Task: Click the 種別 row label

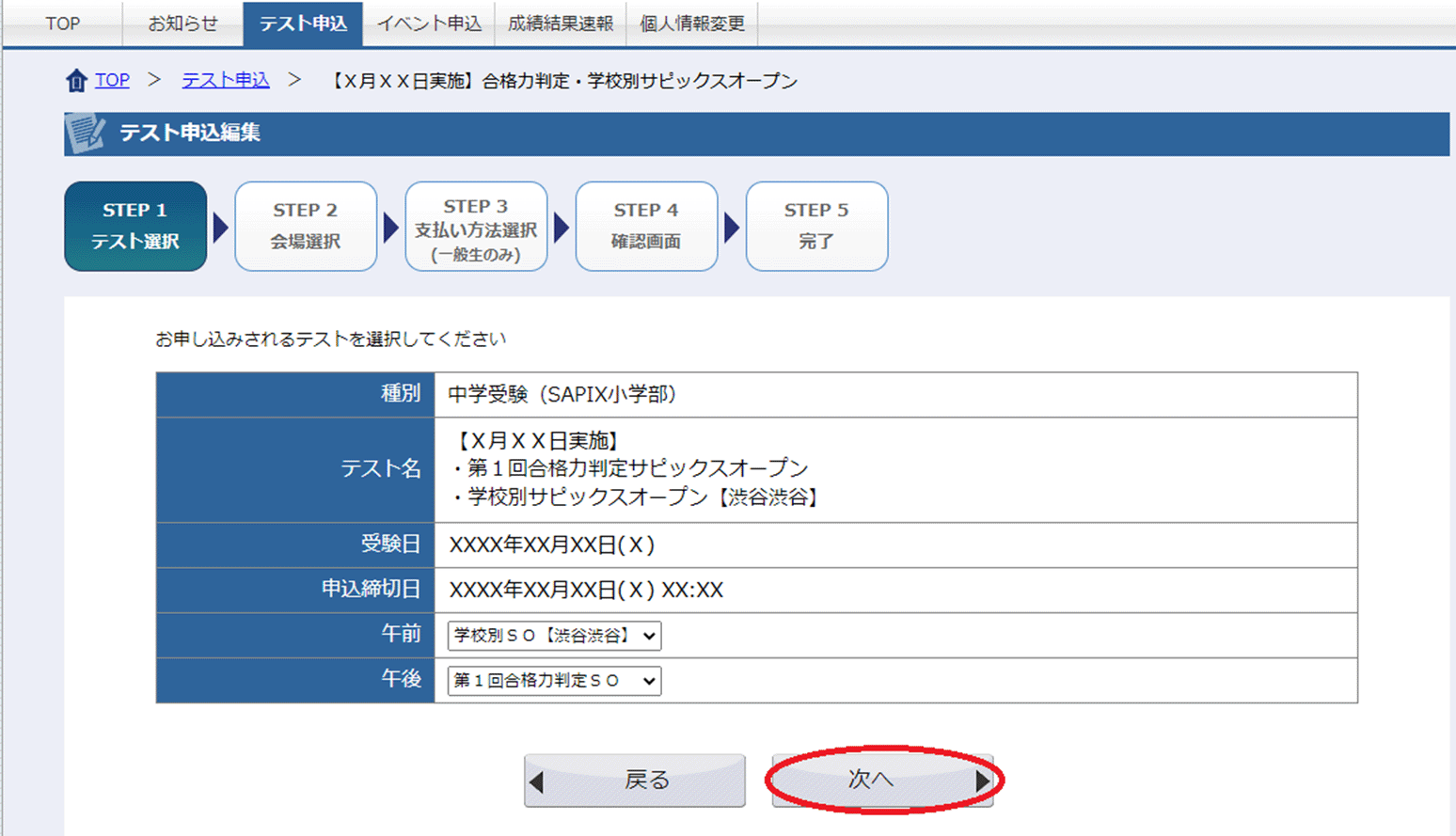Action: click(401, 394)
